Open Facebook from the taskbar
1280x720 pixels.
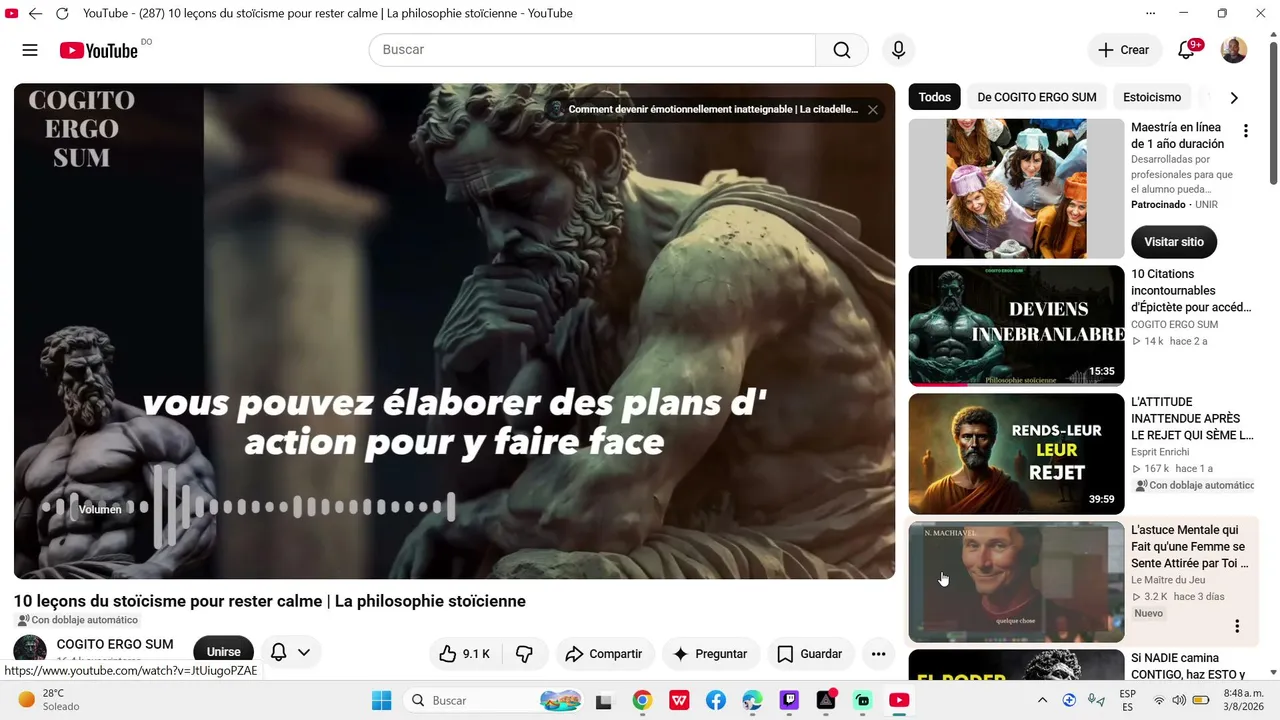coord(716,700)
